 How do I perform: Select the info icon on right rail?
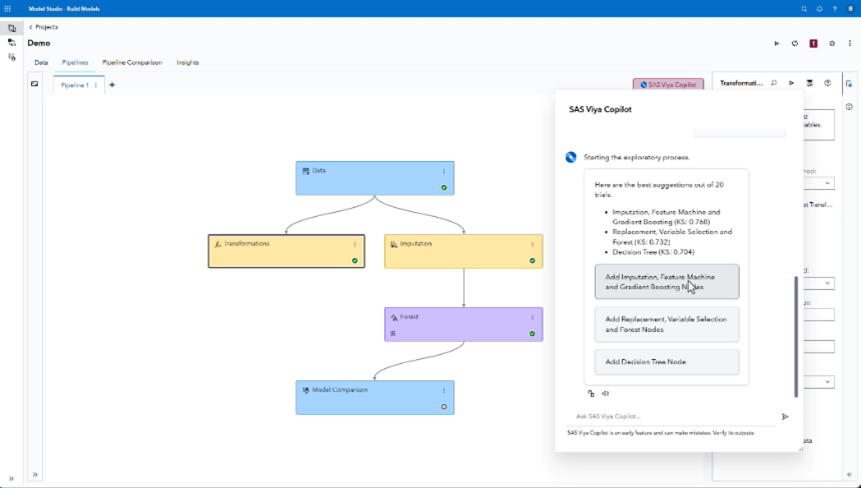[849, 106]
